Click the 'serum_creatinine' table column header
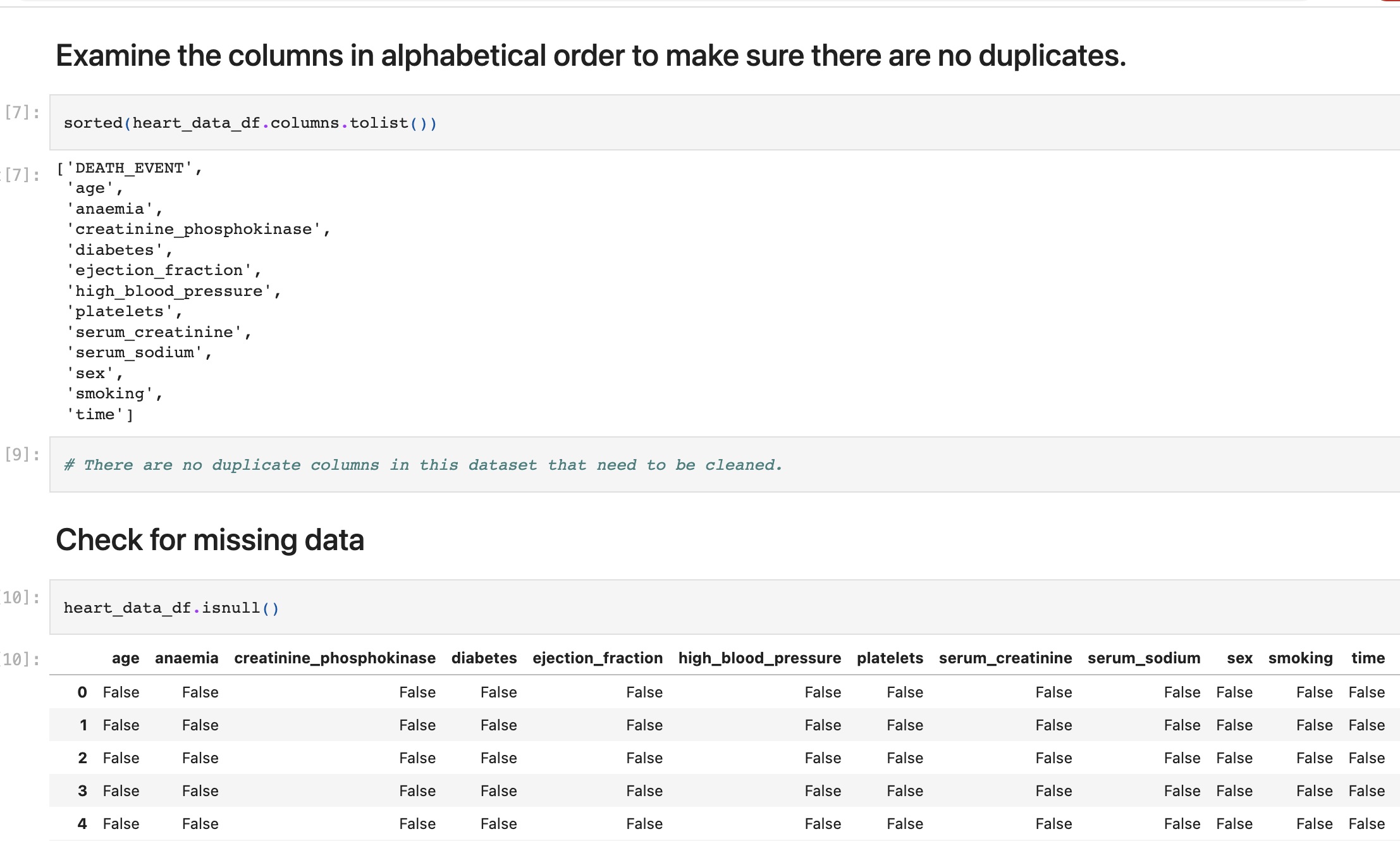The image size is (1400, 841). (x=1005, y=658)
